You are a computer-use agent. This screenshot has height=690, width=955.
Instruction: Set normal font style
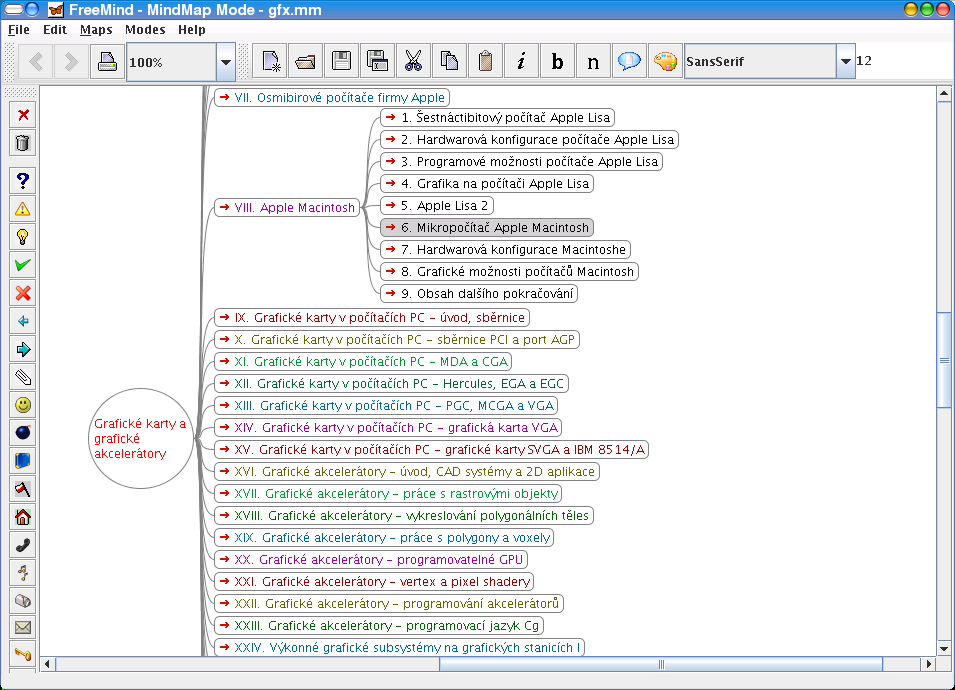pyautogui.click(x=593, y=62)
